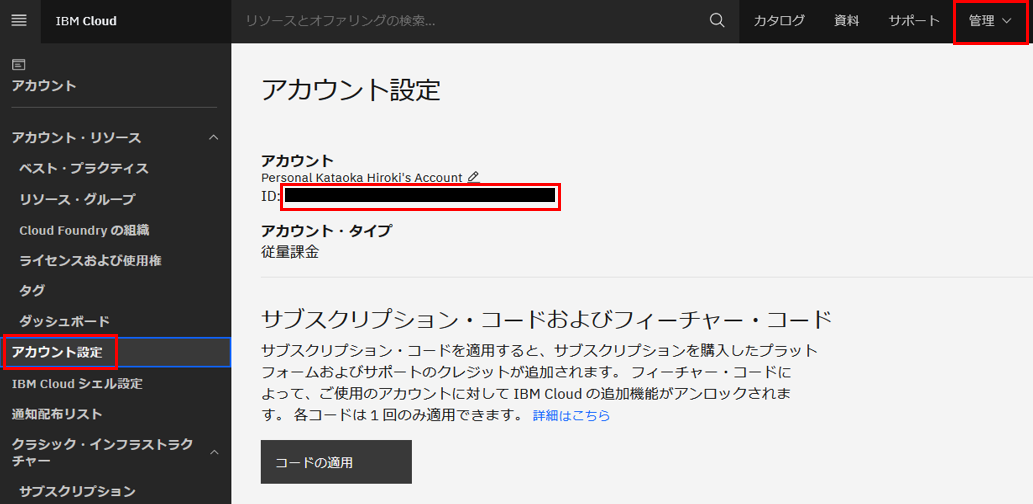Screen dimensions: 1033x504
Task: Click the Personal Kataoka Hiroki's Account name
Action: point(362,178)
